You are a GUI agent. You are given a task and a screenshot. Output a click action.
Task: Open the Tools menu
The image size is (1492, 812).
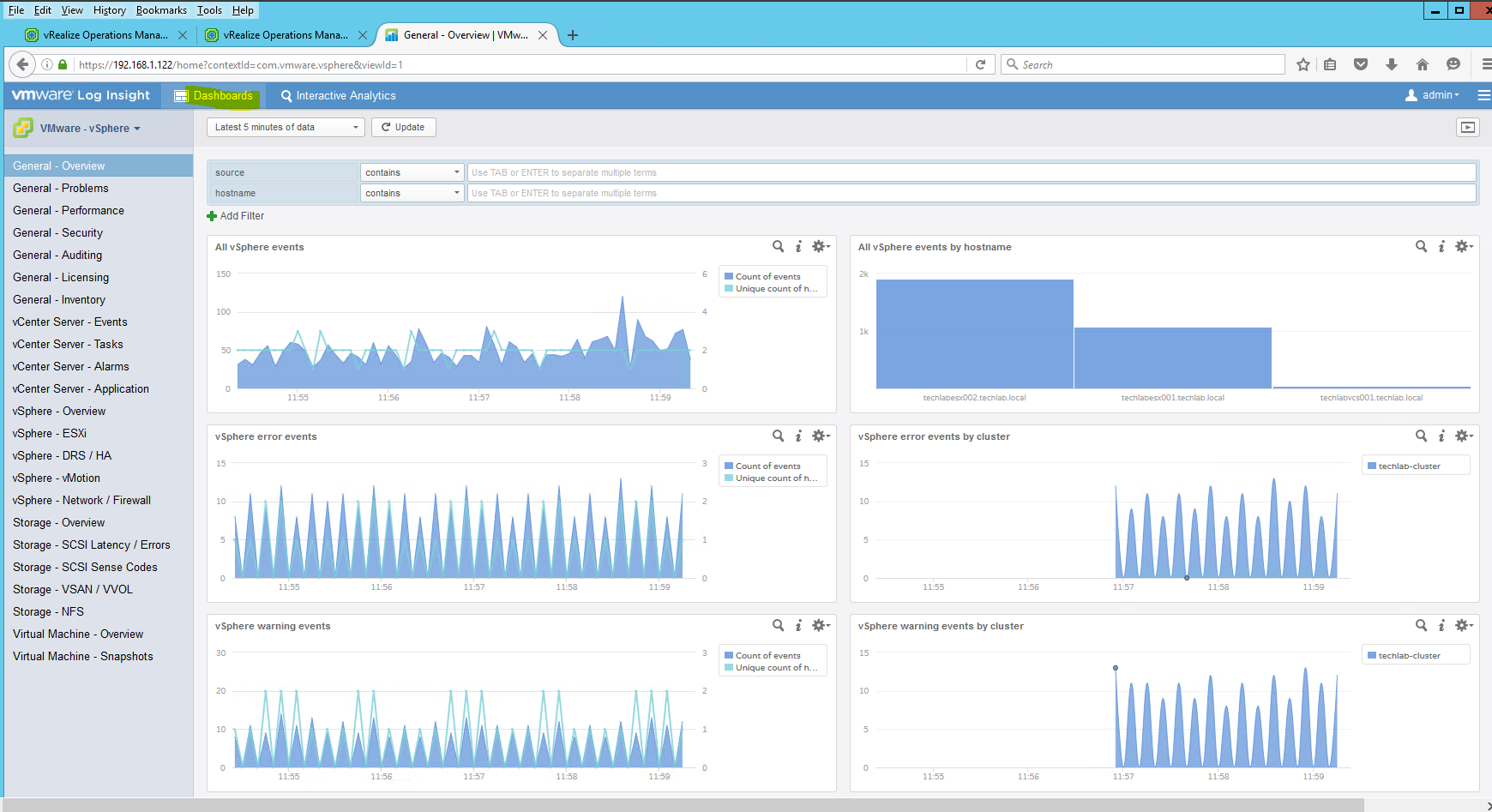209,10
